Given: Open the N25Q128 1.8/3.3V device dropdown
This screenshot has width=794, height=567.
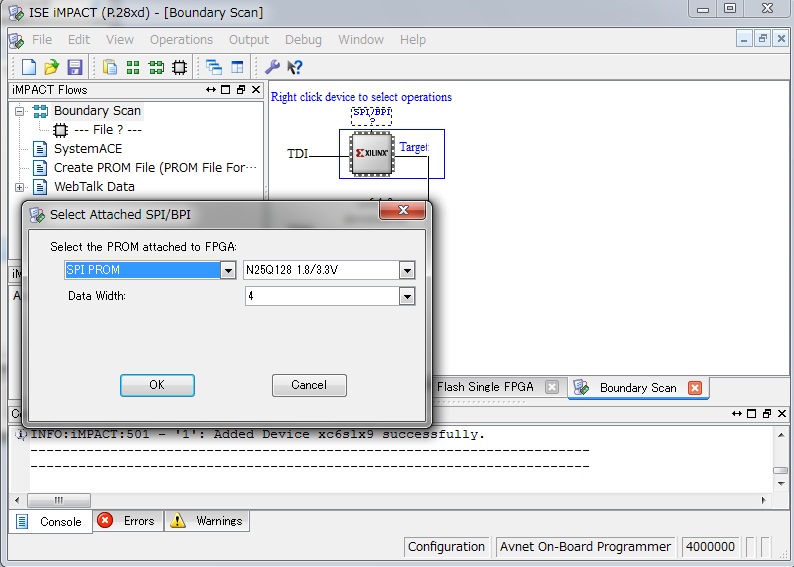Looking at the screenshot, I should click(407, 270).
